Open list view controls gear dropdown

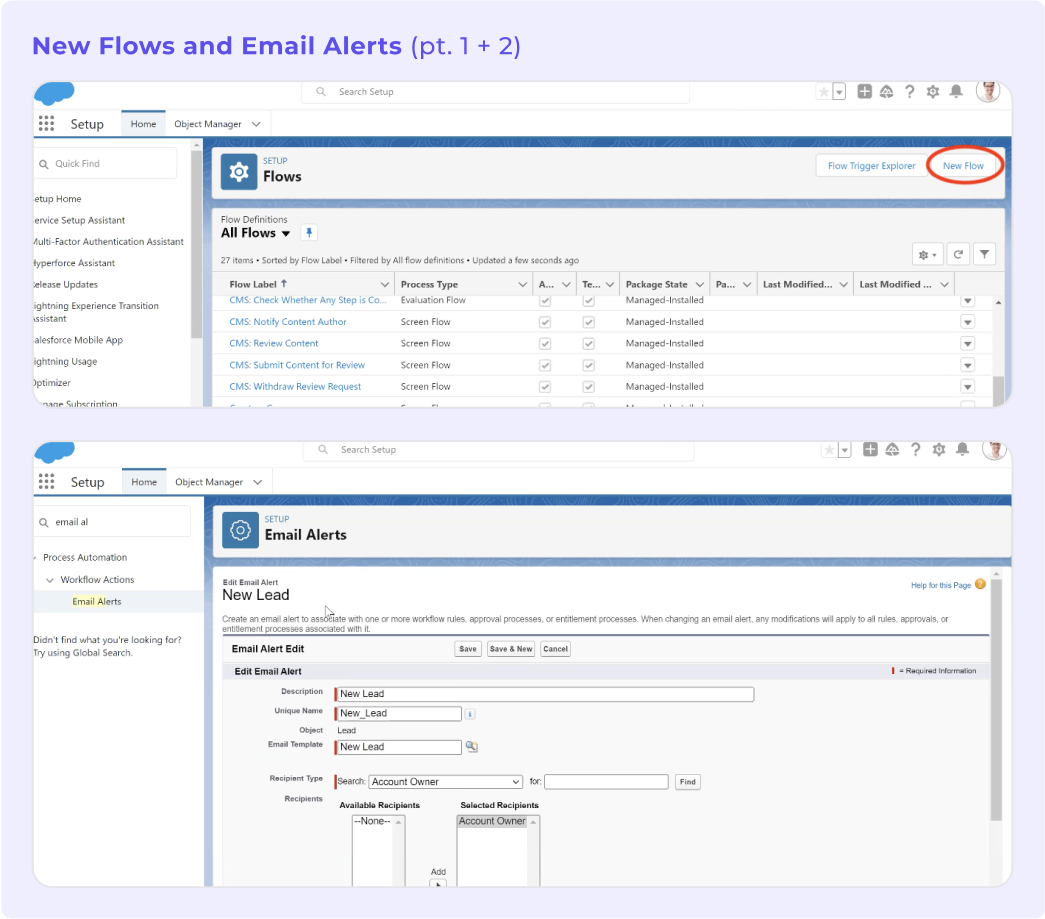[928, 254]
